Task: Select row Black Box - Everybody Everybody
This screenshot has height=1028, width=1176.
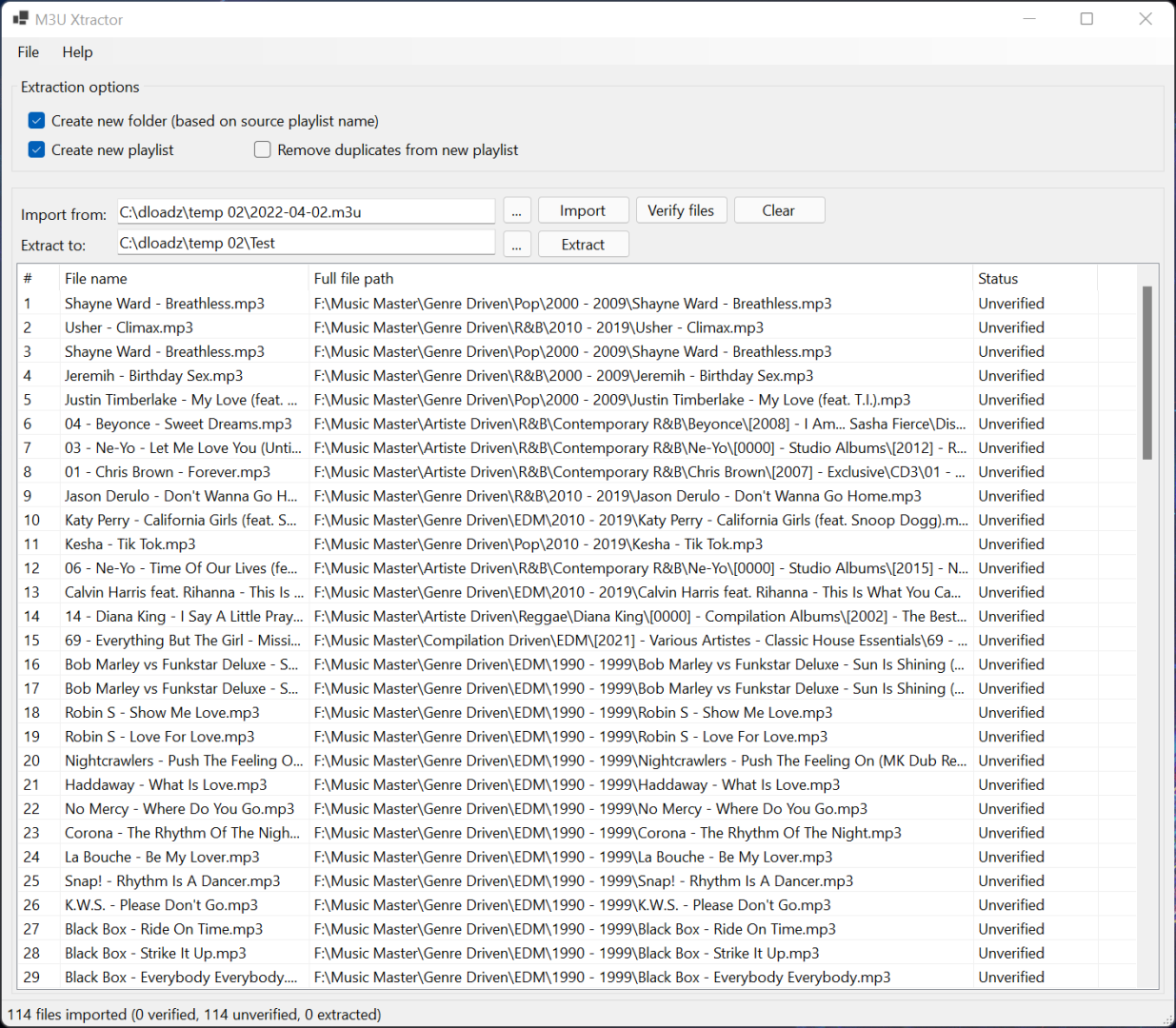Action: pos(577,978)
